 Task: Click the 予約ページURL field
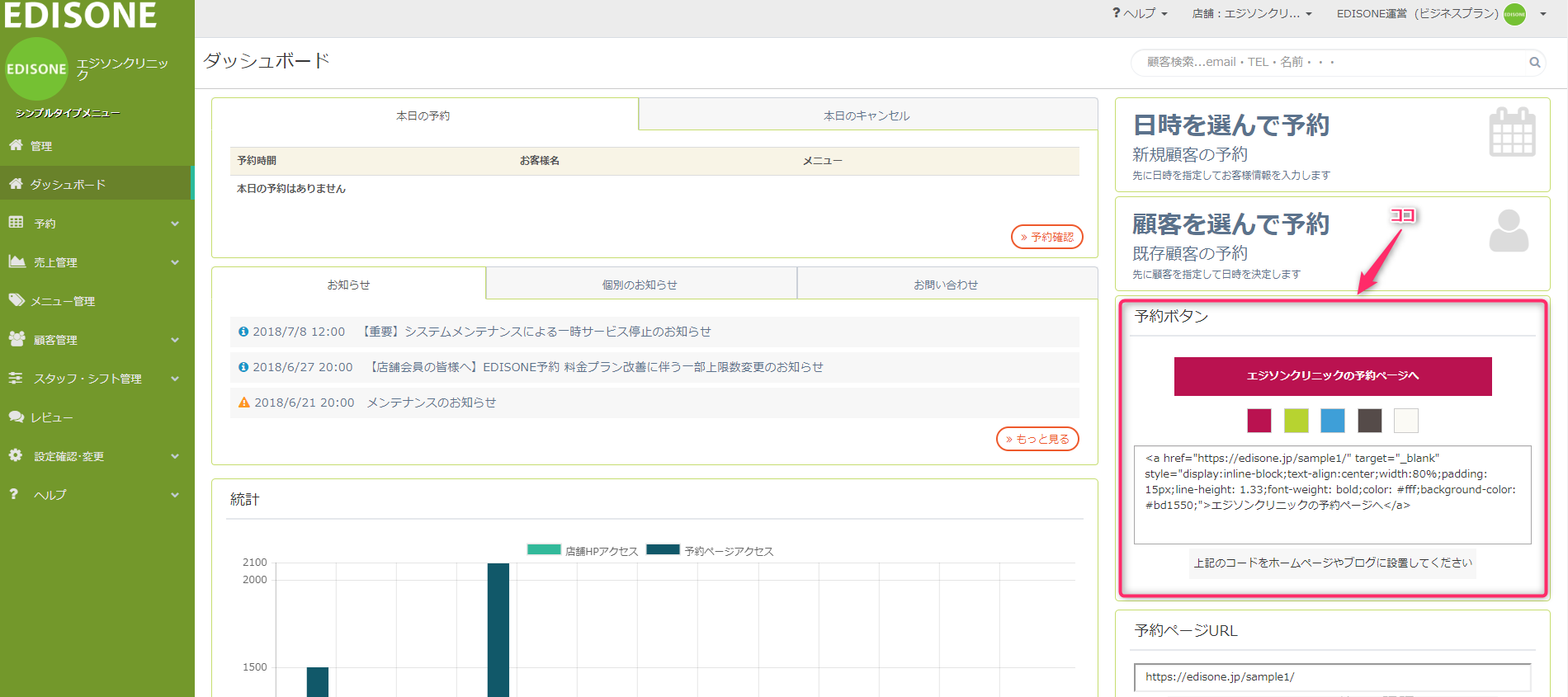pyautogui.click(x=1333, y=677)
